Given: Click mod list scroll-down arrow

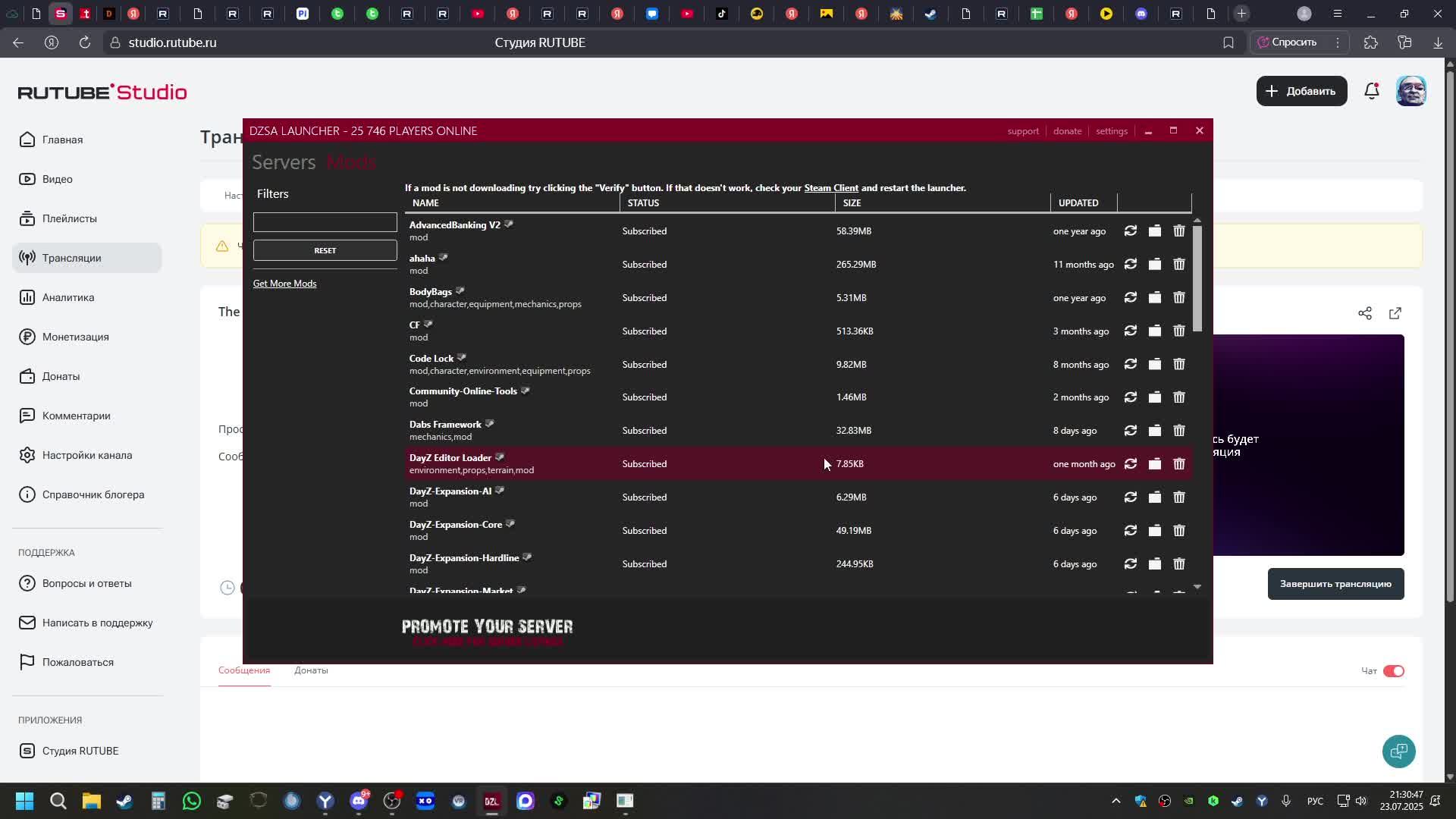Looking at the screenshot, I should [1197, 587].
